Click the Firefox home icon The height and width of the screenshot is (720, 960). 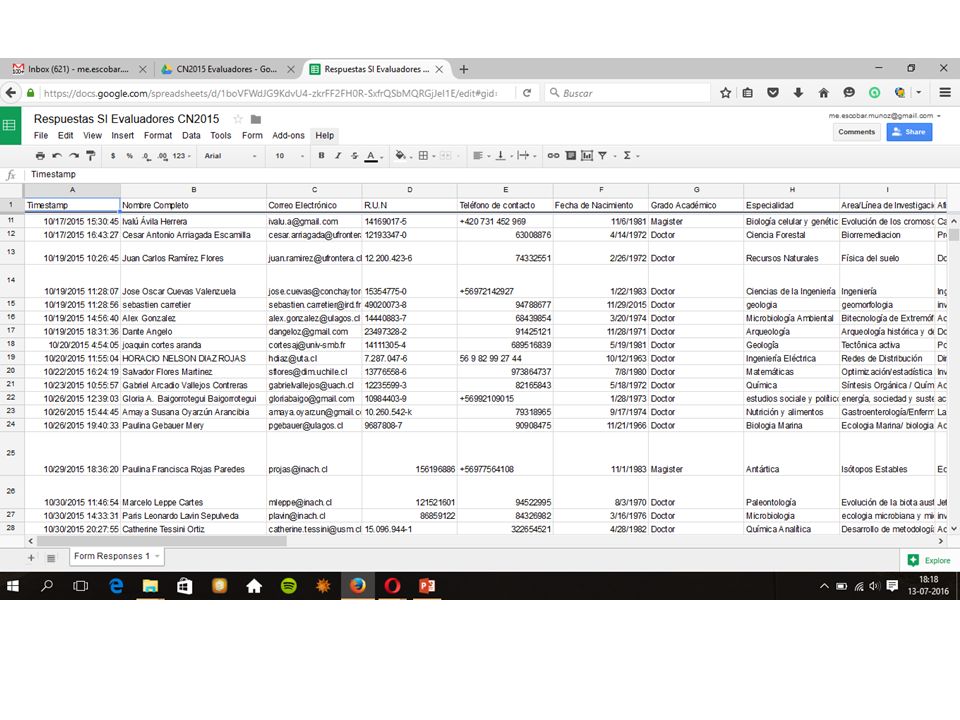pyautogui.click(x=823, y=92)
